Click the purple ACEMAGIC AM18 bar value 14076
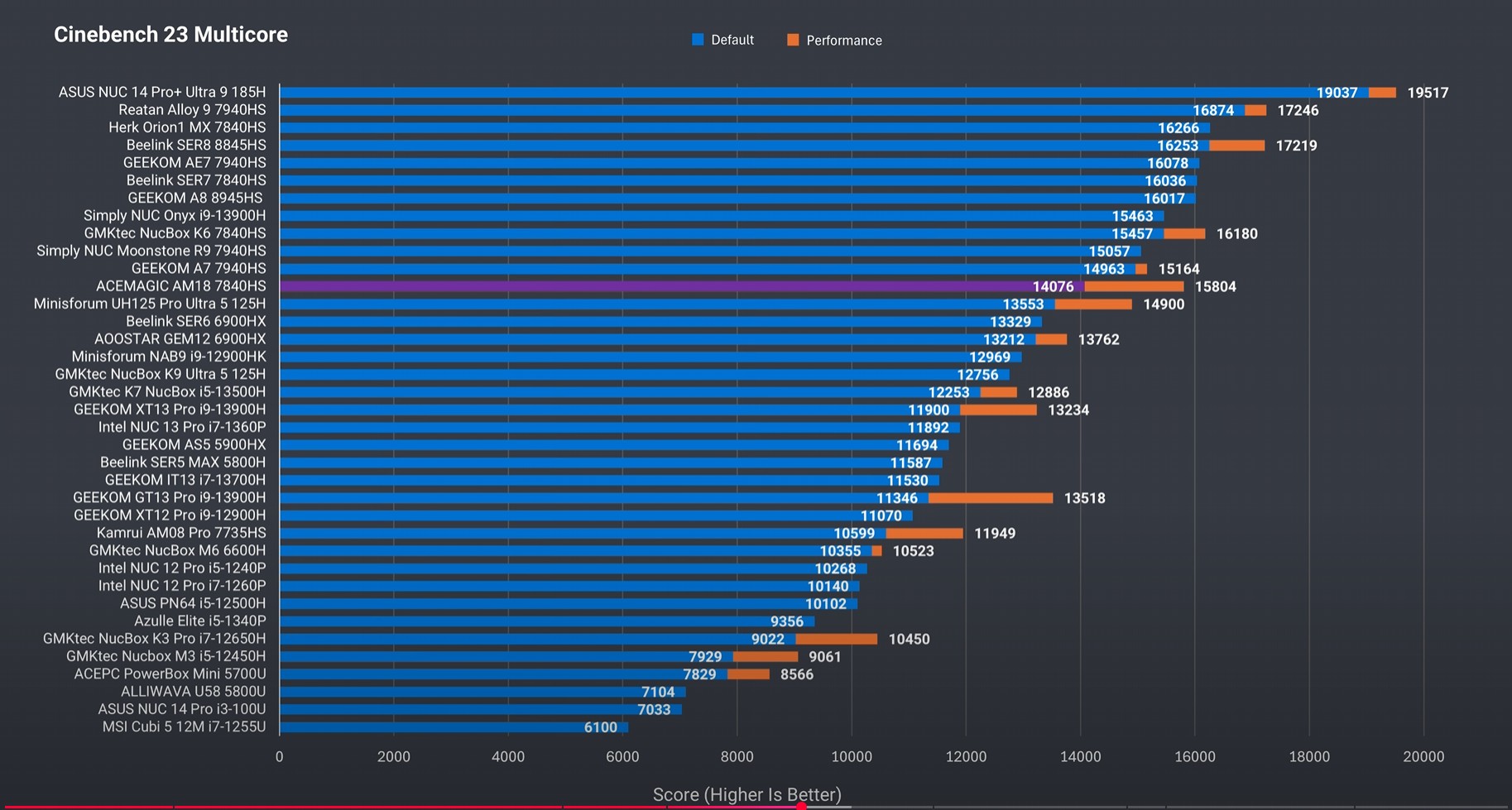1512x810 pixels. 1053,286
